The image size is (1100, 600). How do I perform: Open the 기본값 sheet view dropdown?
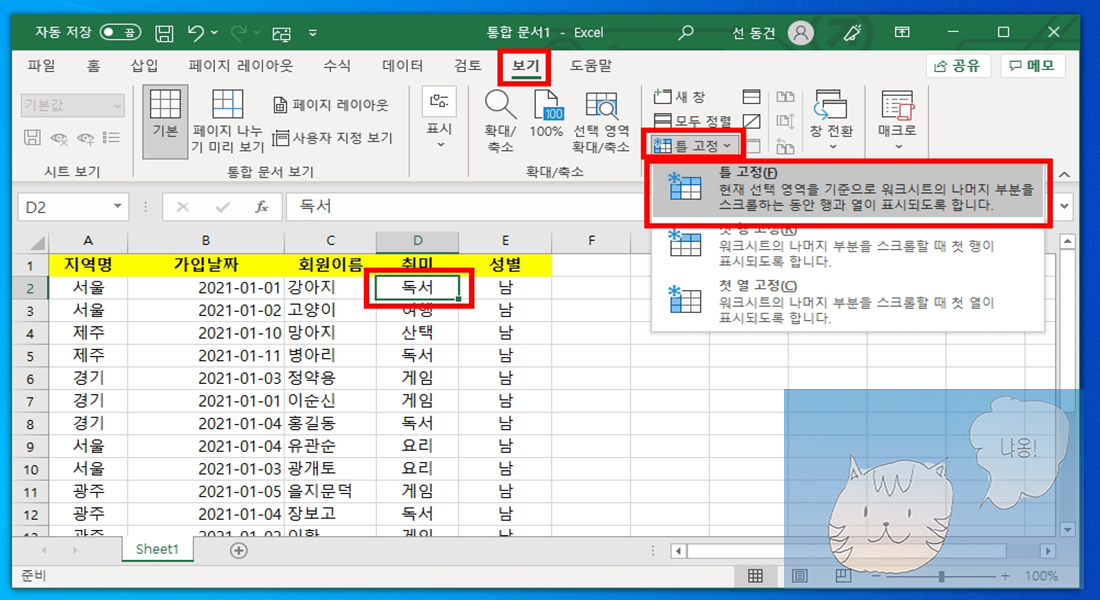[x=73, y=105]
